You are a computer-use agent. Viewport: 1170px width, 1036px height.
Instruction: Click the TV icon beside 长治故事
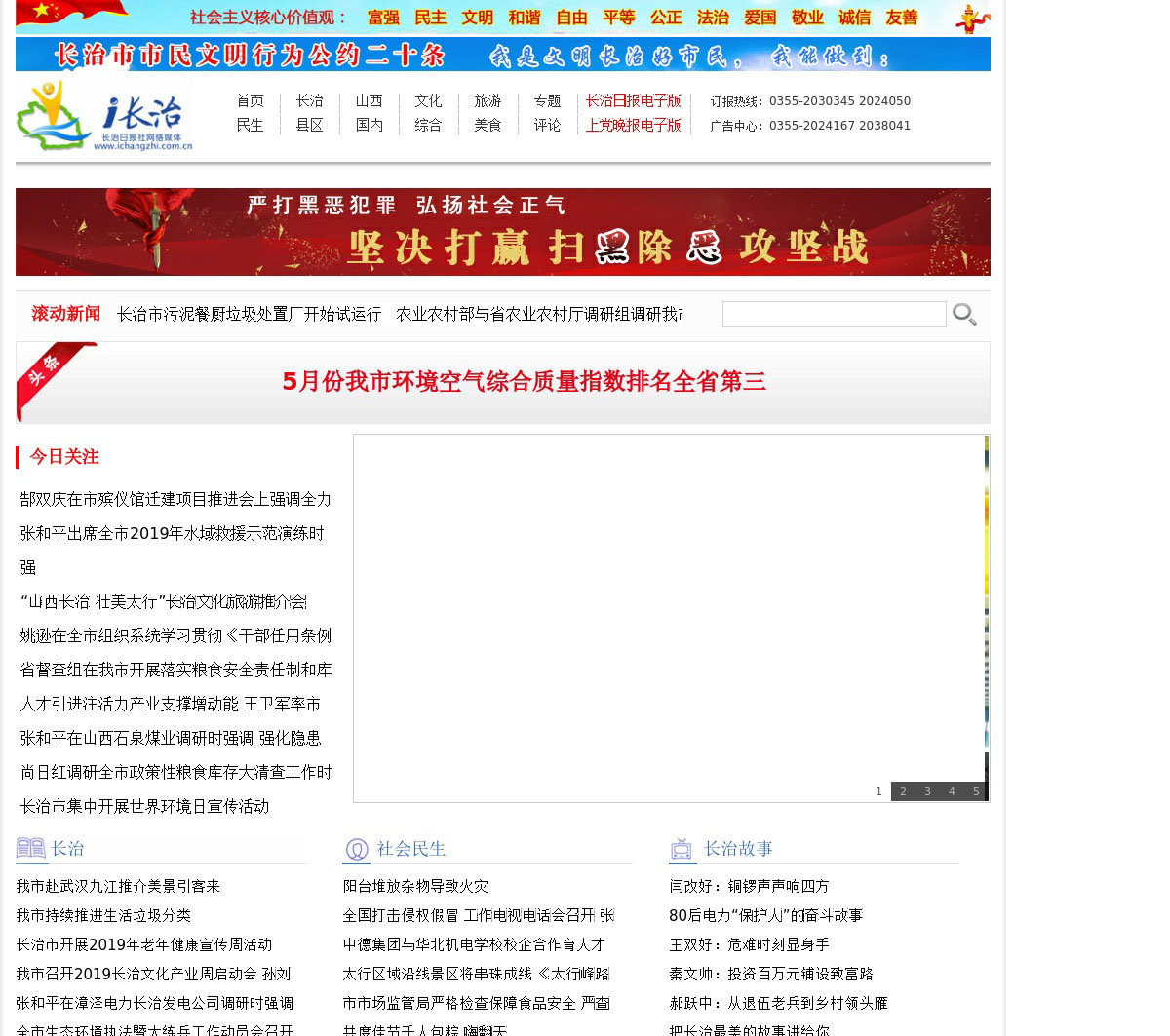682,849
